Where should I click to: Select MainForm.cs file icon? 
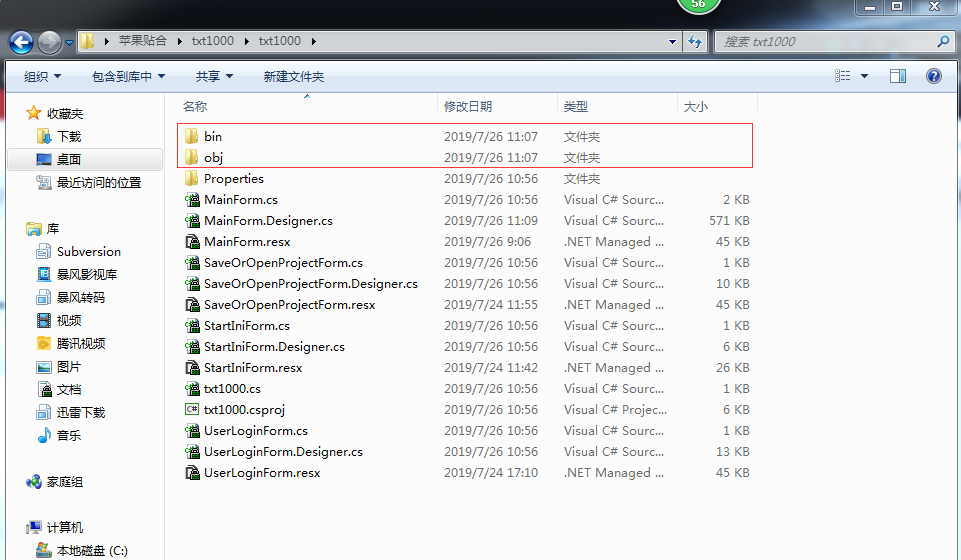click(x=192, y=200)
